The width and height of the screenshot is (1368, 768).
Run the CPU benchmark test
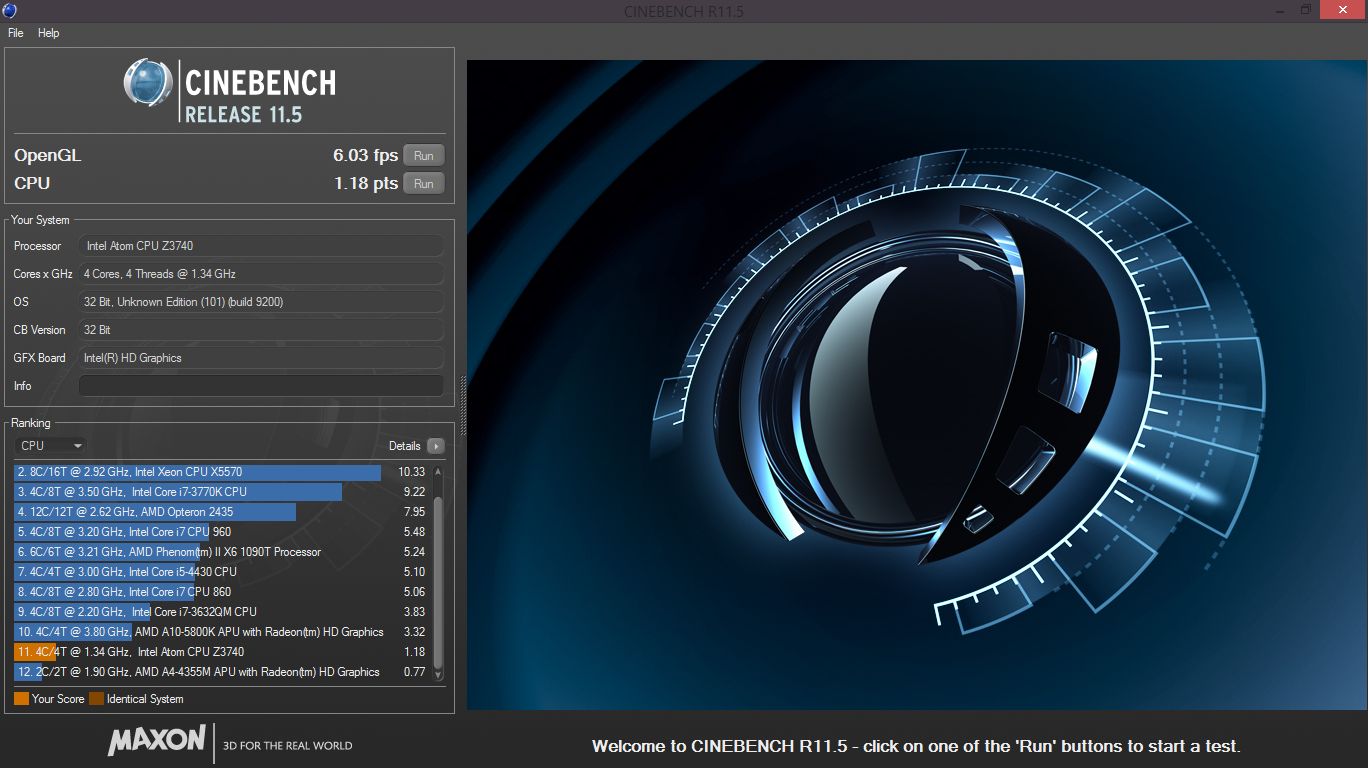click(423, 183)
